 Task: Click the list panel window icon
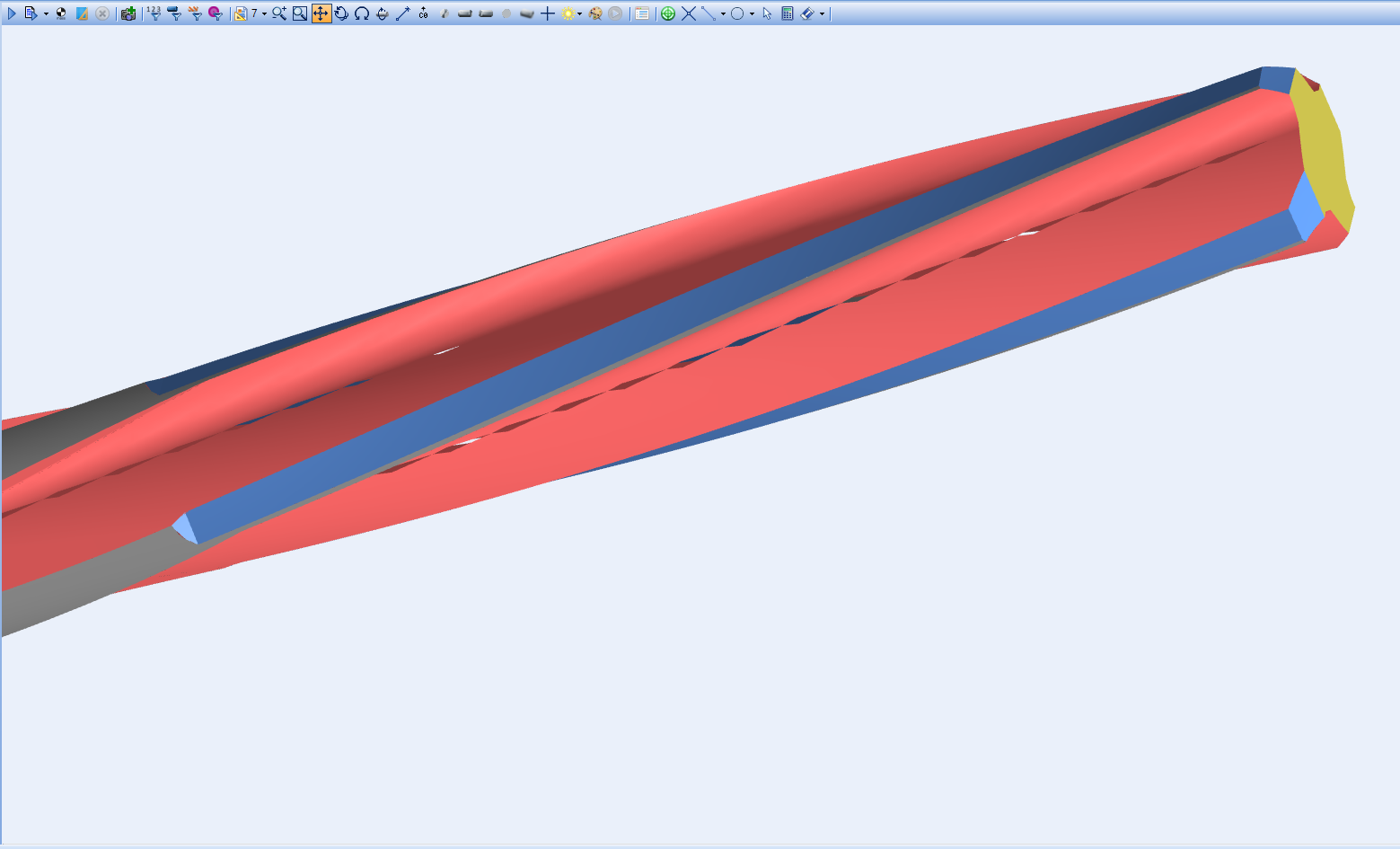point(642,13)
